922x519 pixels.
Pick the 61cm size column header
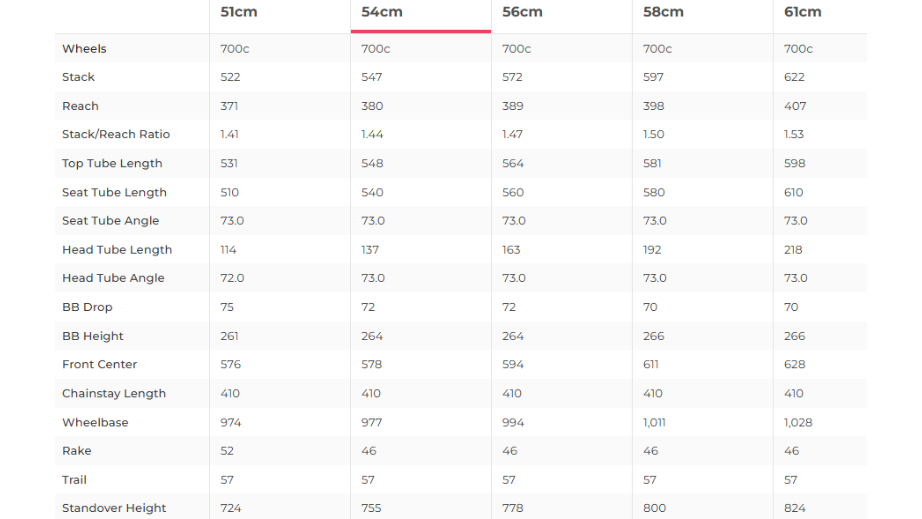point(802,12)
